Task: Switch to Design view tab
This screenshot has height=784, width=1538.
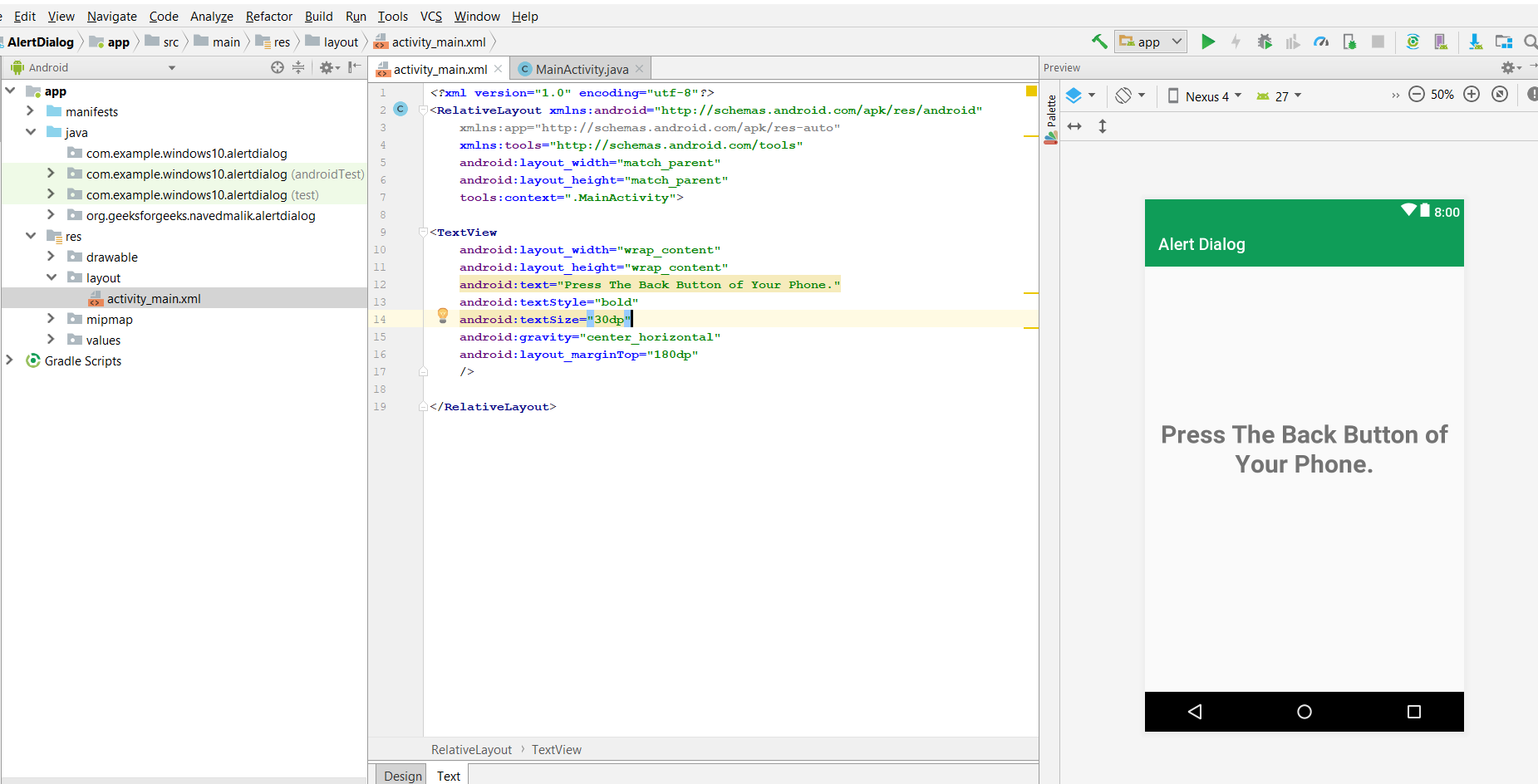Action: coord(402,775)
